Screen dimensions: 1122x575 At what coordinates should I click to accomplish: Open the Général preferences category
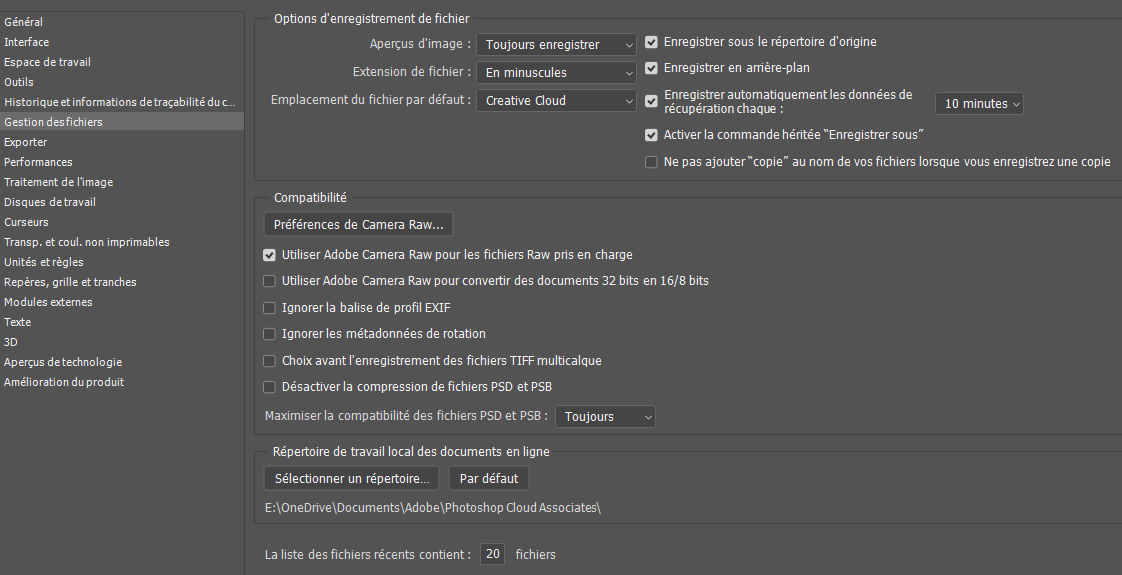click(x=24, y=22)
